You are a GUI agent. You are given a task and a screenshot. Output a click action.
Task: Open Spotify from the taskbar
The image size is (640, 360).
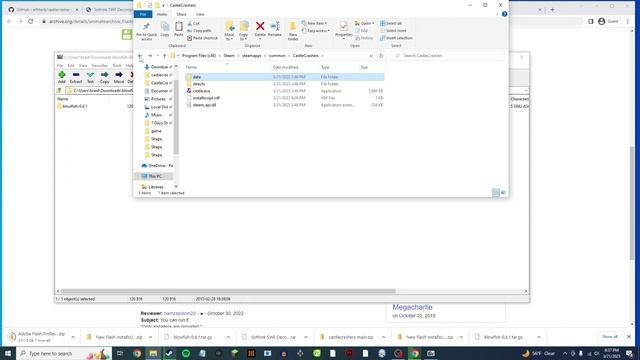click(x=186, y=353)
